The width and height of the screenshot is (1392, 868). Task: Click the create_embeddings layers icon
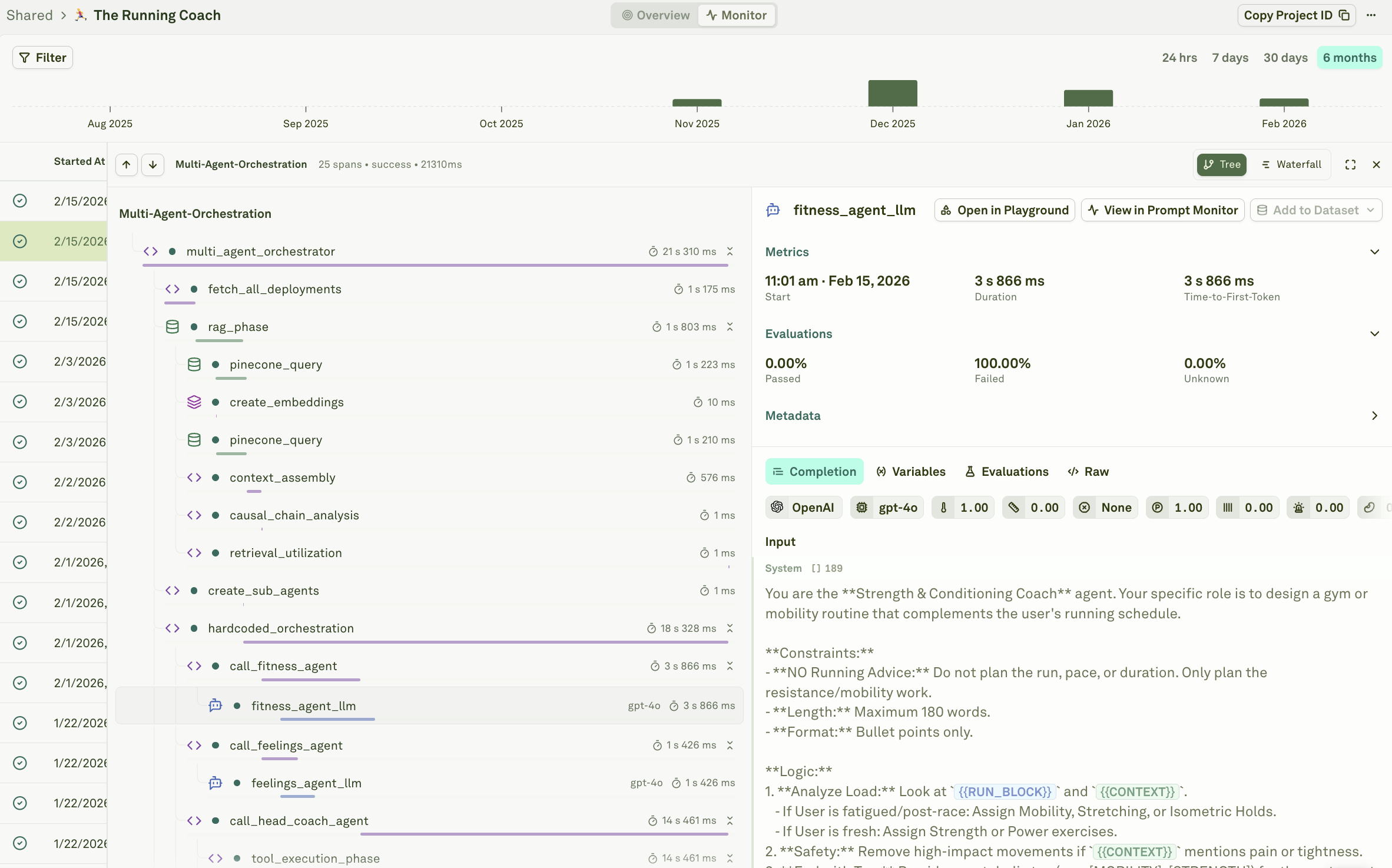[x=194, y=402]
